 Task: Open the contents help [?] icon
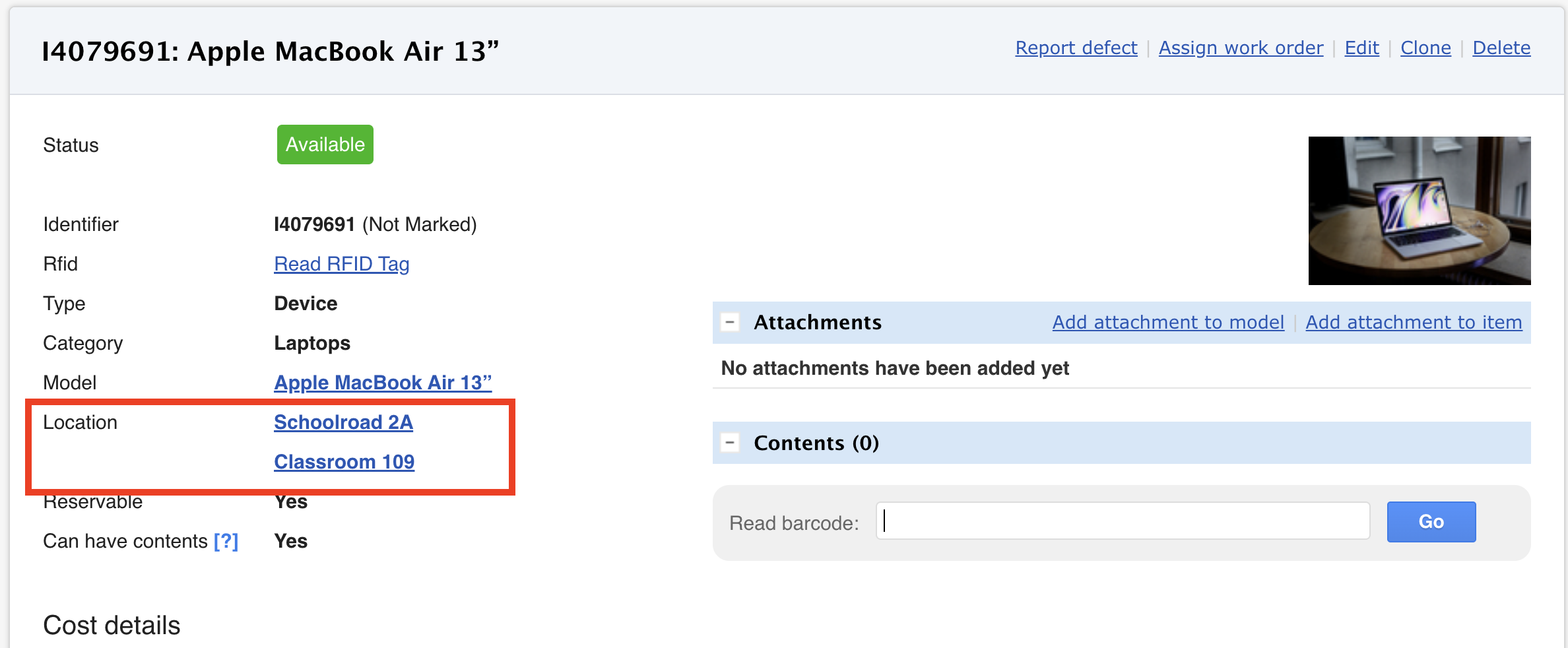point(226,541)
